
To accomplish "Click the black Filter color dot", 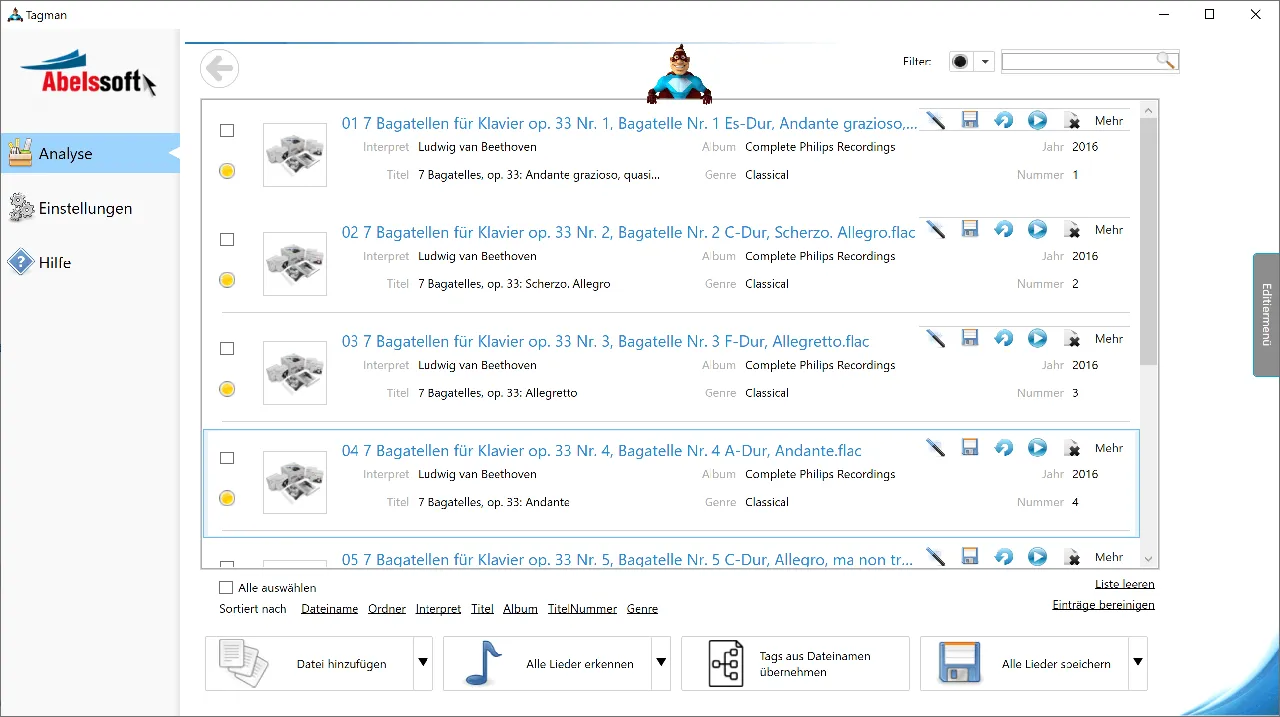I will 961,61.
